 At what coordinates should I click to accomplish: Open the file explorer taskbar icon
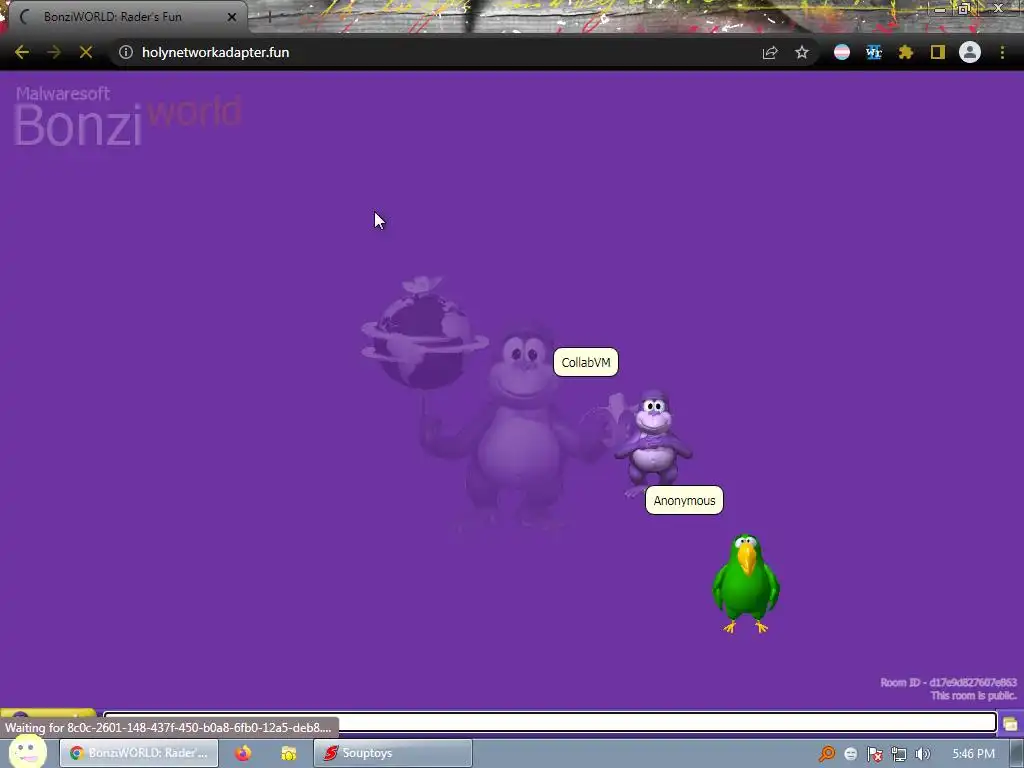pyautogui.click(x=289, y=753)
